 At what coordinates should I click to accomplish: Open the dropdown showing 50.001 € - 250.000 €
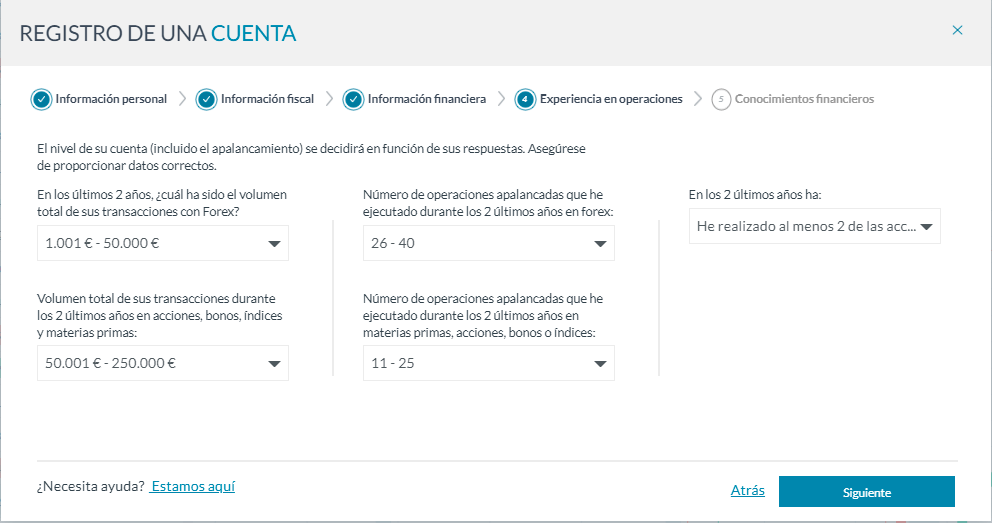point(163,363)
